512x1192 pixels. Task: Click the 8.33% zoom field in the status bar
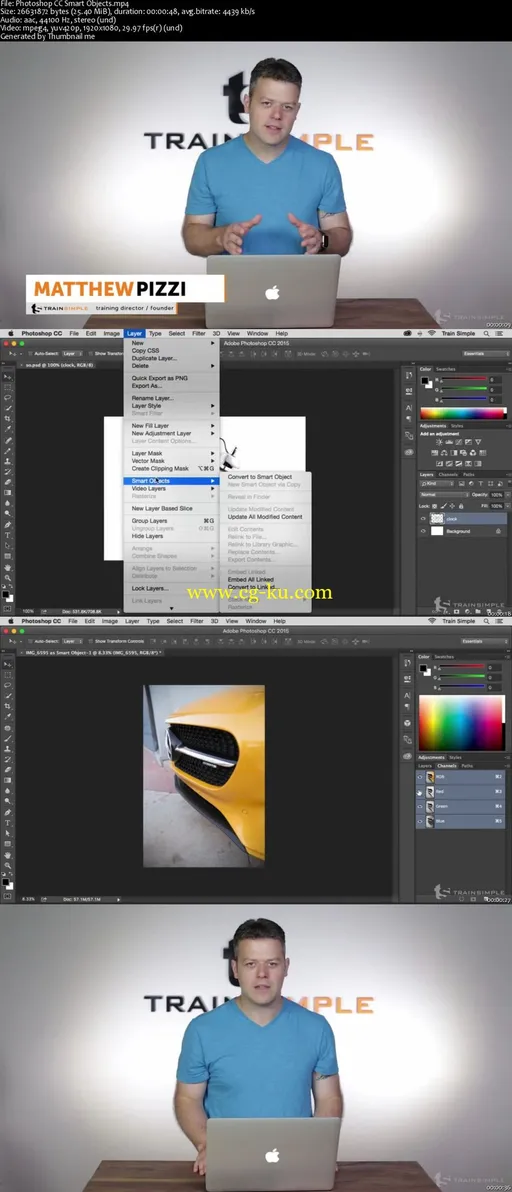[28, 899]
